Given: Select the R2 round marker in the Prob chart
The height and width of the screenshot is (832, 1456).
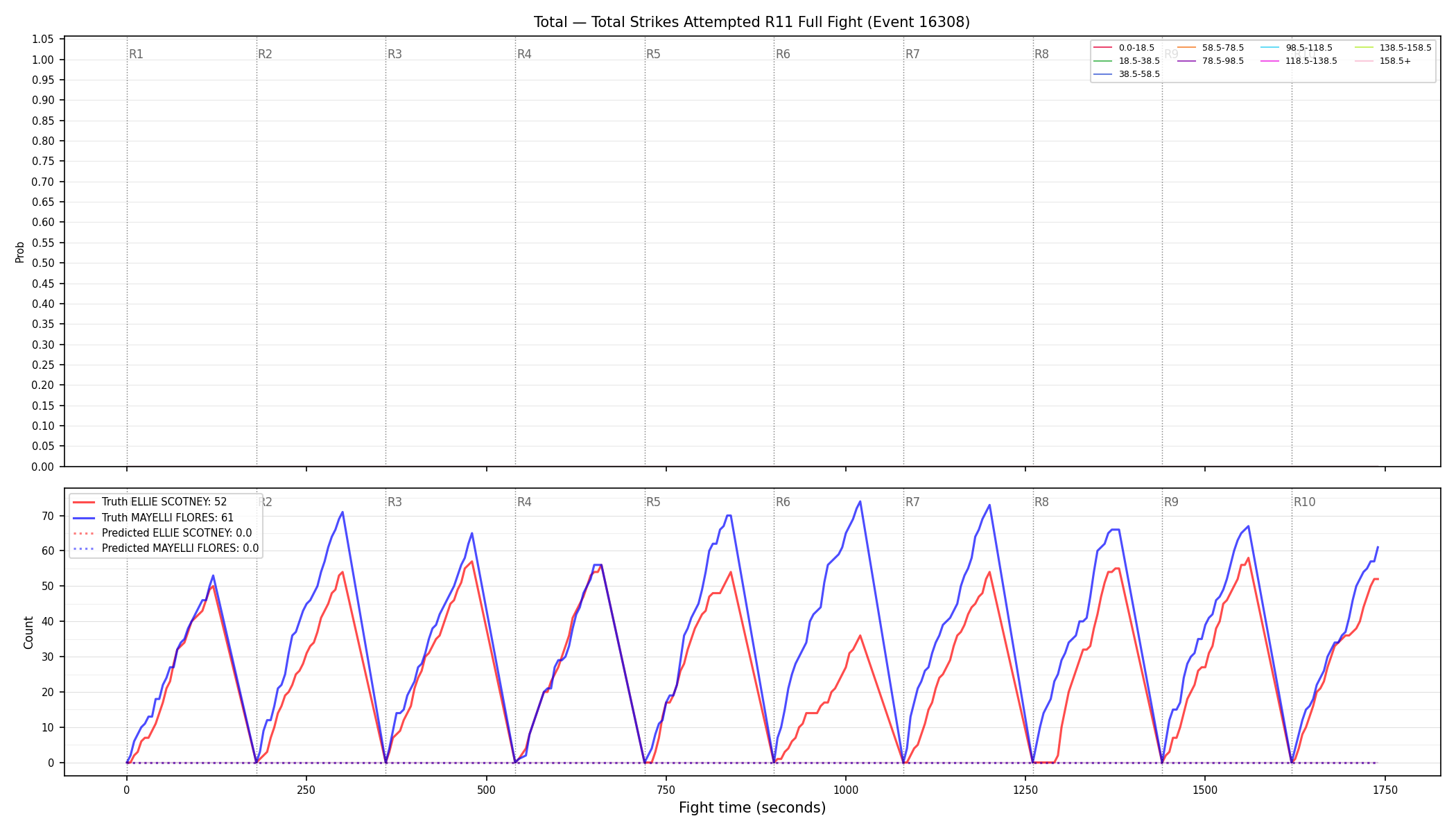Looking at the screenshot, I should click(x=265, y=54).
